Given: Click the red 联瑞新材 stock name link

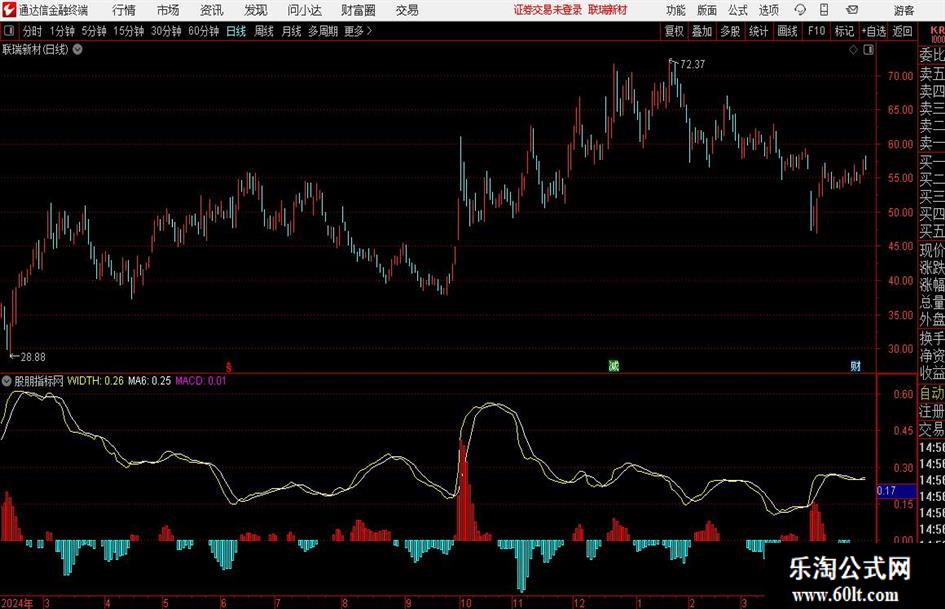Looking at the screenshot, I should coord(608,10).
